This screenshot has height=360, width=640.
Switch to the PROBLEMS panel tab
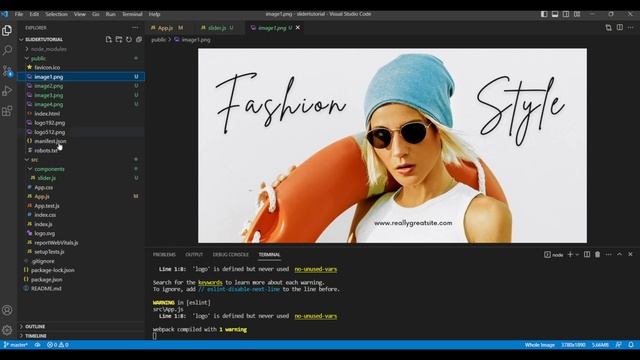tap(164, 254)
